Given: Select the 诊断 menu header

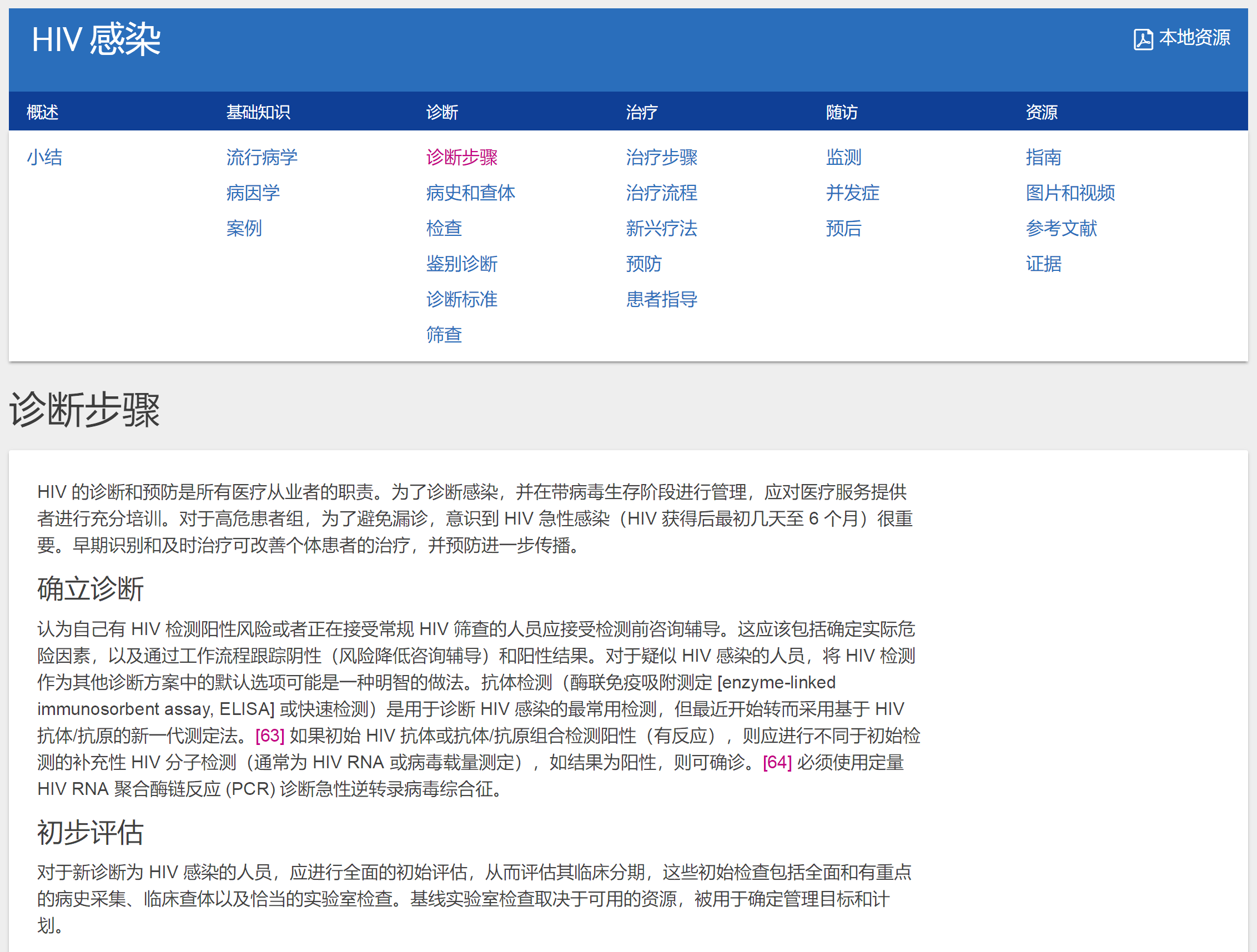Looking at the screenshot, I should [x=441, y=112].
